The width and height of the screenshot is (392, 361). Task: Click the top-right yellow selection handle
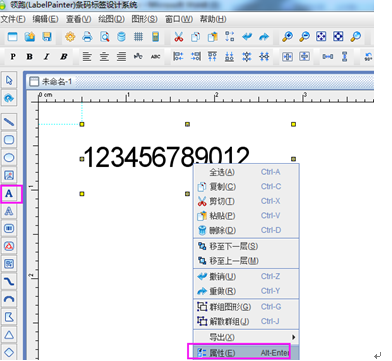pyautogui.click(x=293, y=124)
